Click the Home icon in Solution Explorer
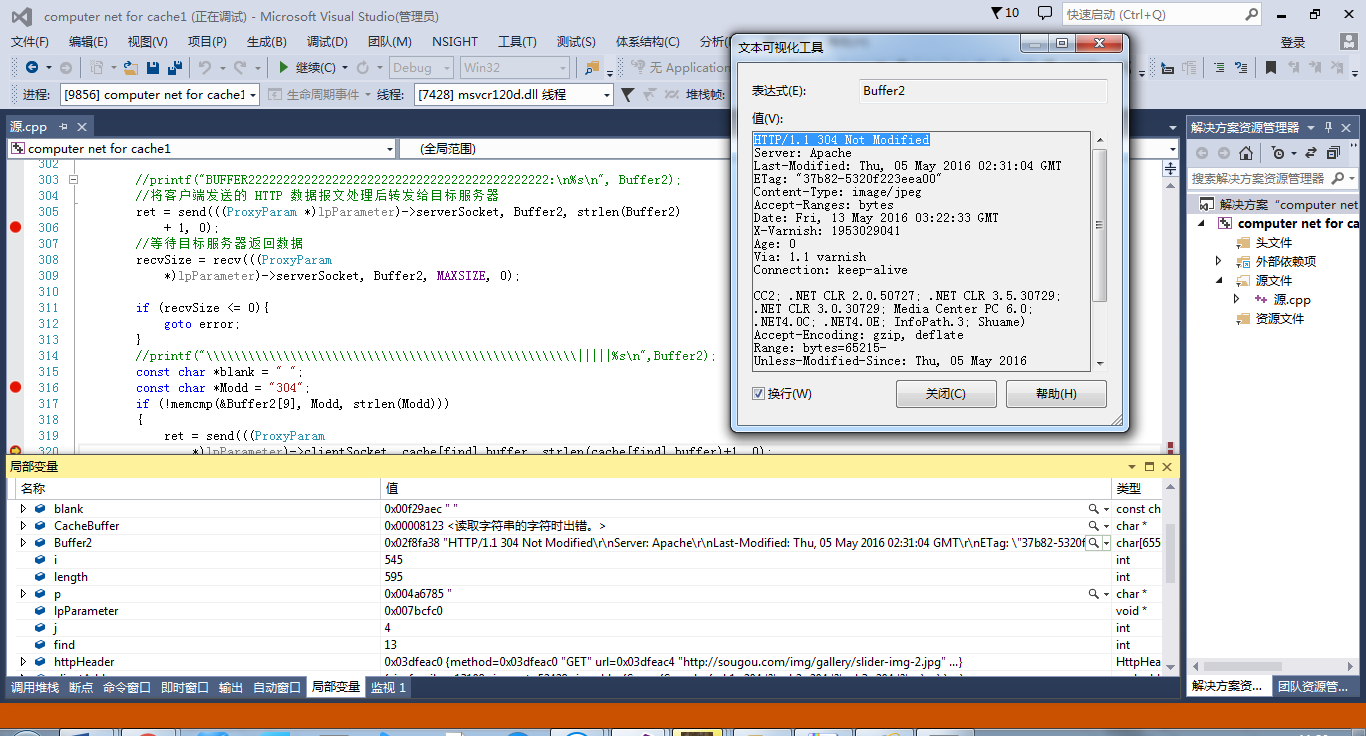Image resolution: width=1366 pixels, height=736 pixels. click(x=1245, y=153)
